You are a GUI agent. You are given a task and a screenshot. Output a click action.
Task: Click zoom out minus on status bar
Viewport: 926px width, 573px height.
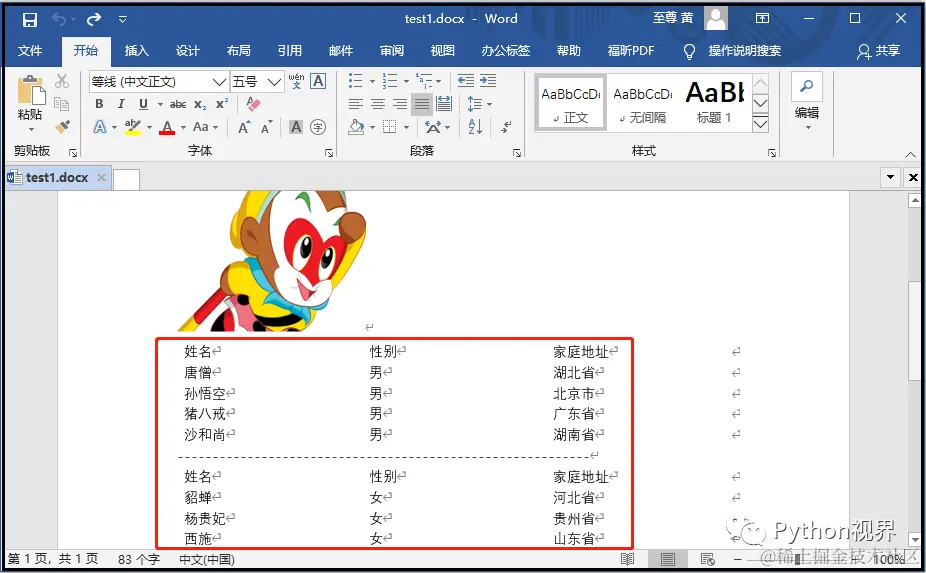[x=738, y=559]
